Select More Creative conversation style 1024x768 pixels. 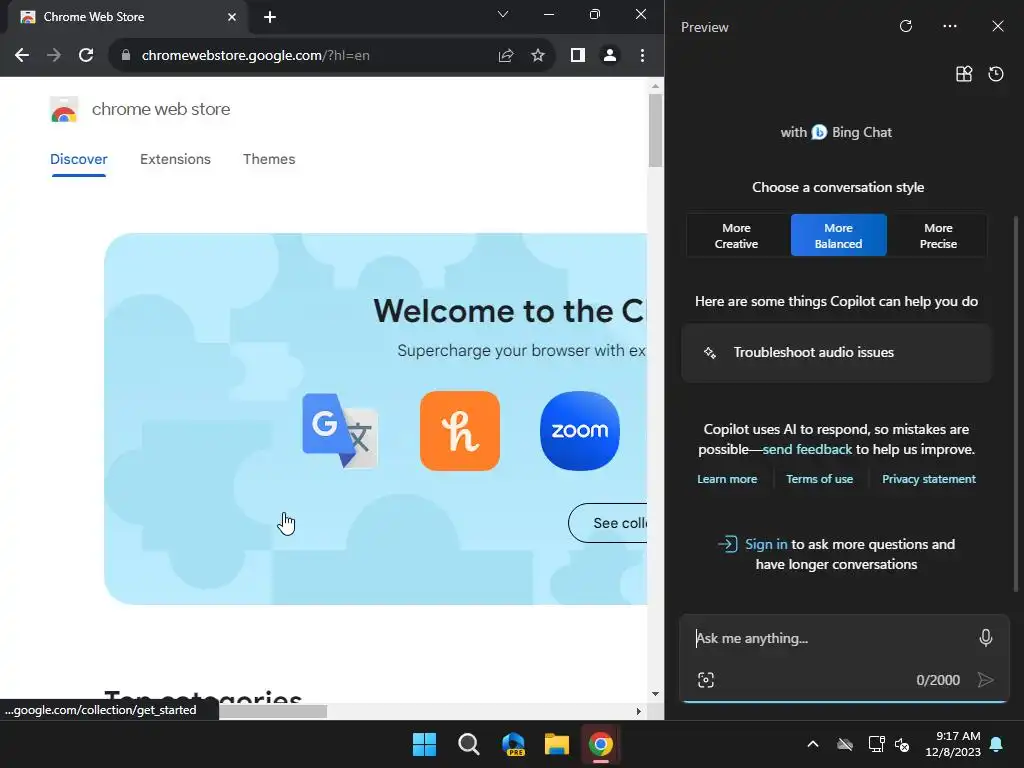pos(736,236)
